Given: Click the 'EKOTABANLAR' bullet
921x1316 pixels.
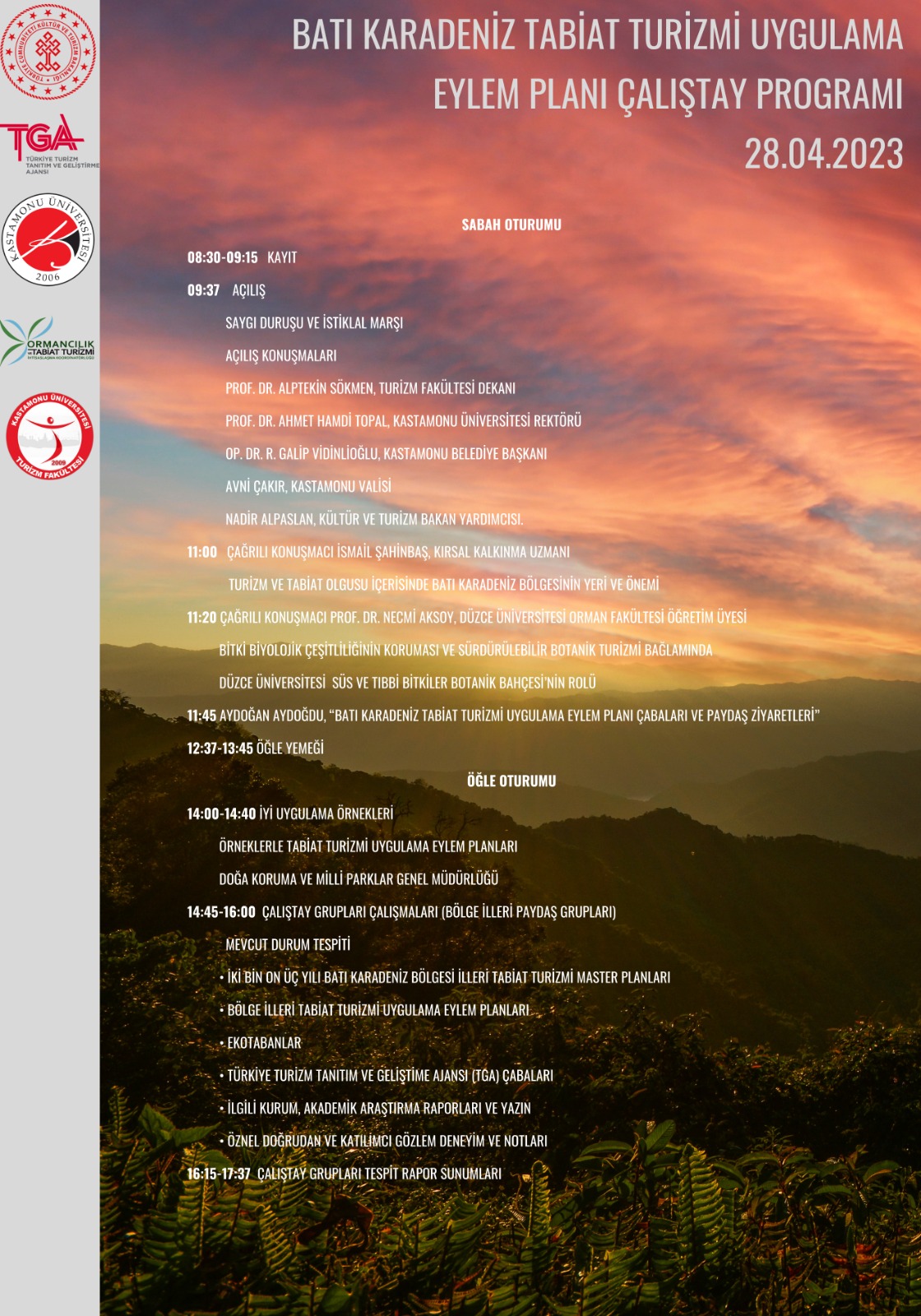Looking at the screenshot, I should coord(260,1043).
